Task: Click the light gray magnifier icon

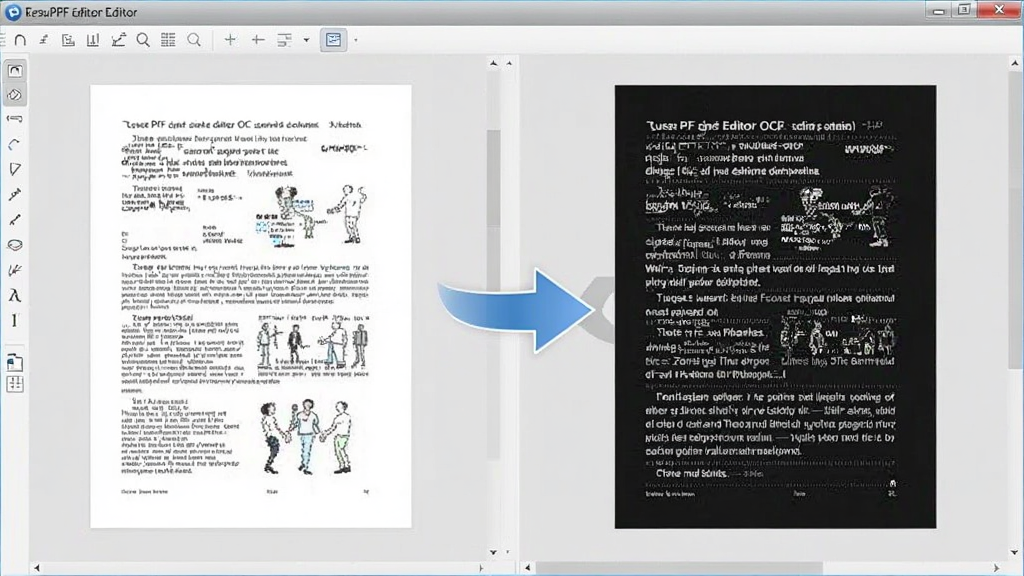Action: [x=194, y=40]
